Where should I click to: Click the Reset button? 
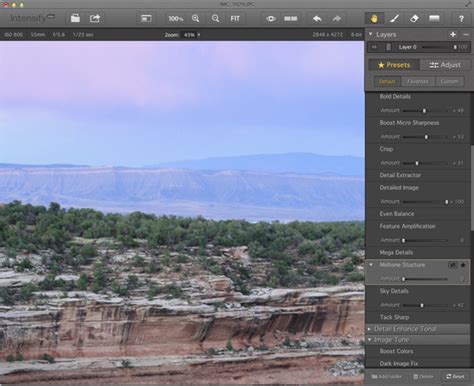pyautogui.click(x=455, y=376)
